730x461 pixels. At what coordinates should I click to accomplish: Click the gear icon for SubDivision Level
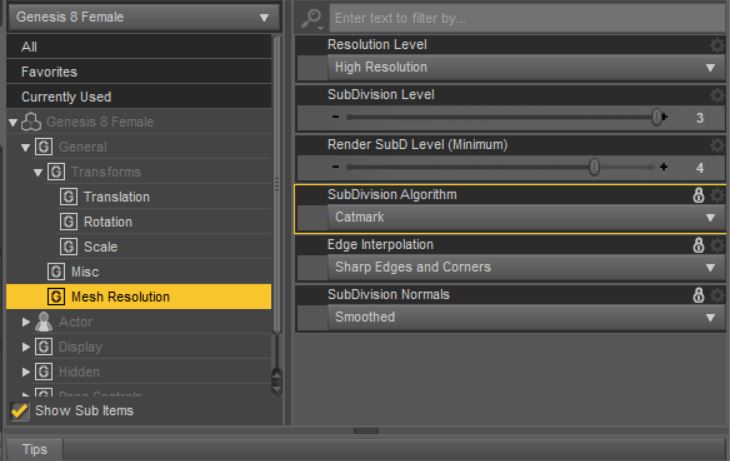coord(717,95)
